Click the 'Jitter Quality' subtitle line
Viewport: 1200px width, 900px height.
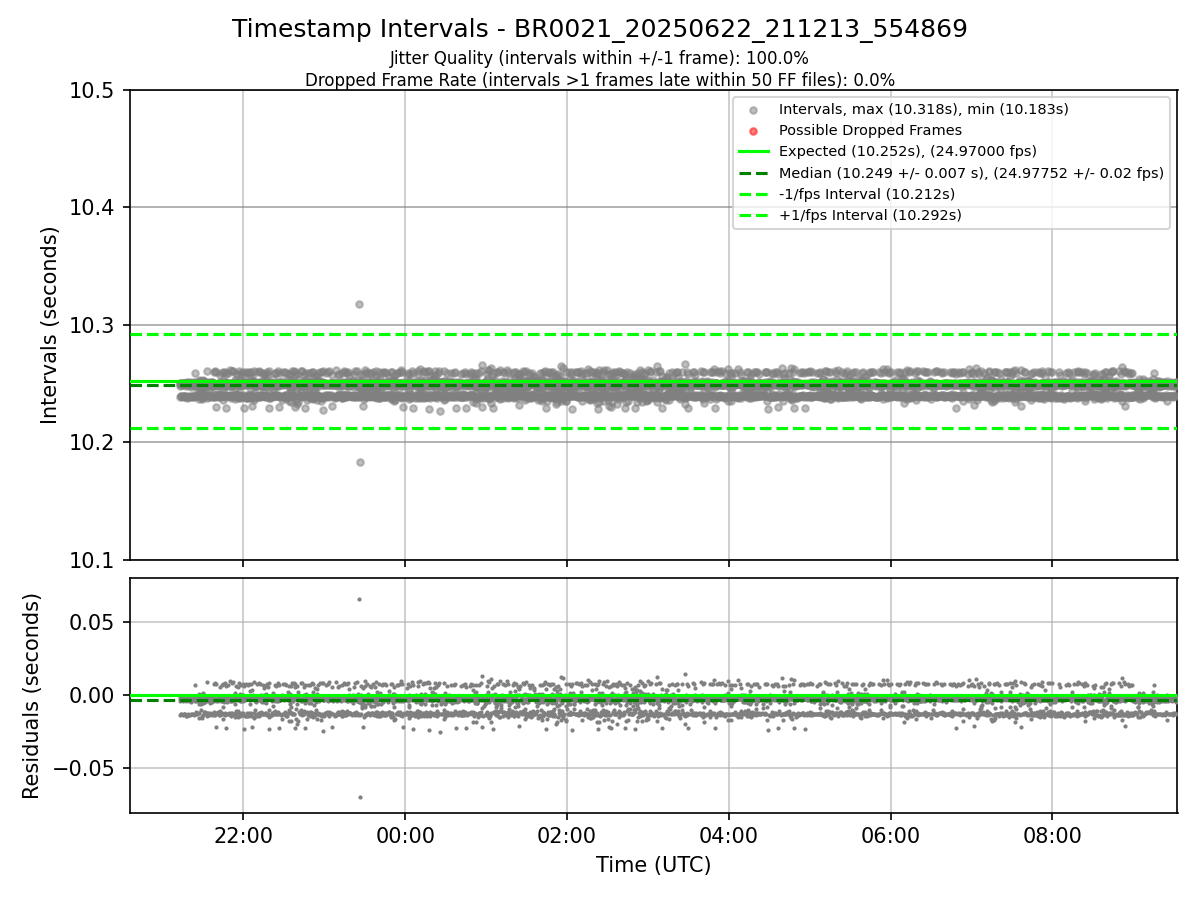click(599, 58)
